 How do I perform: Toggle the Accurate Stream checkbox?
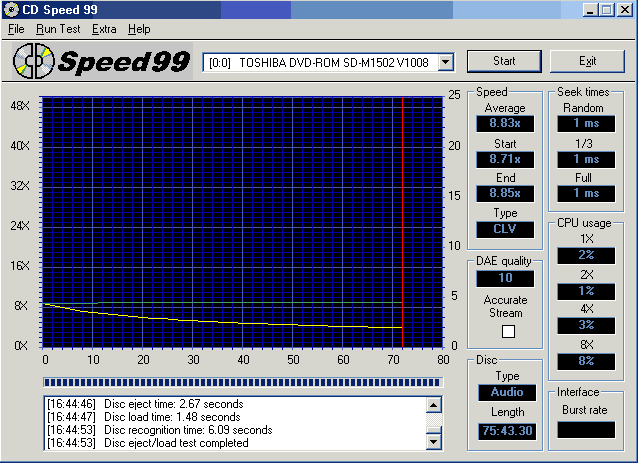508,331
